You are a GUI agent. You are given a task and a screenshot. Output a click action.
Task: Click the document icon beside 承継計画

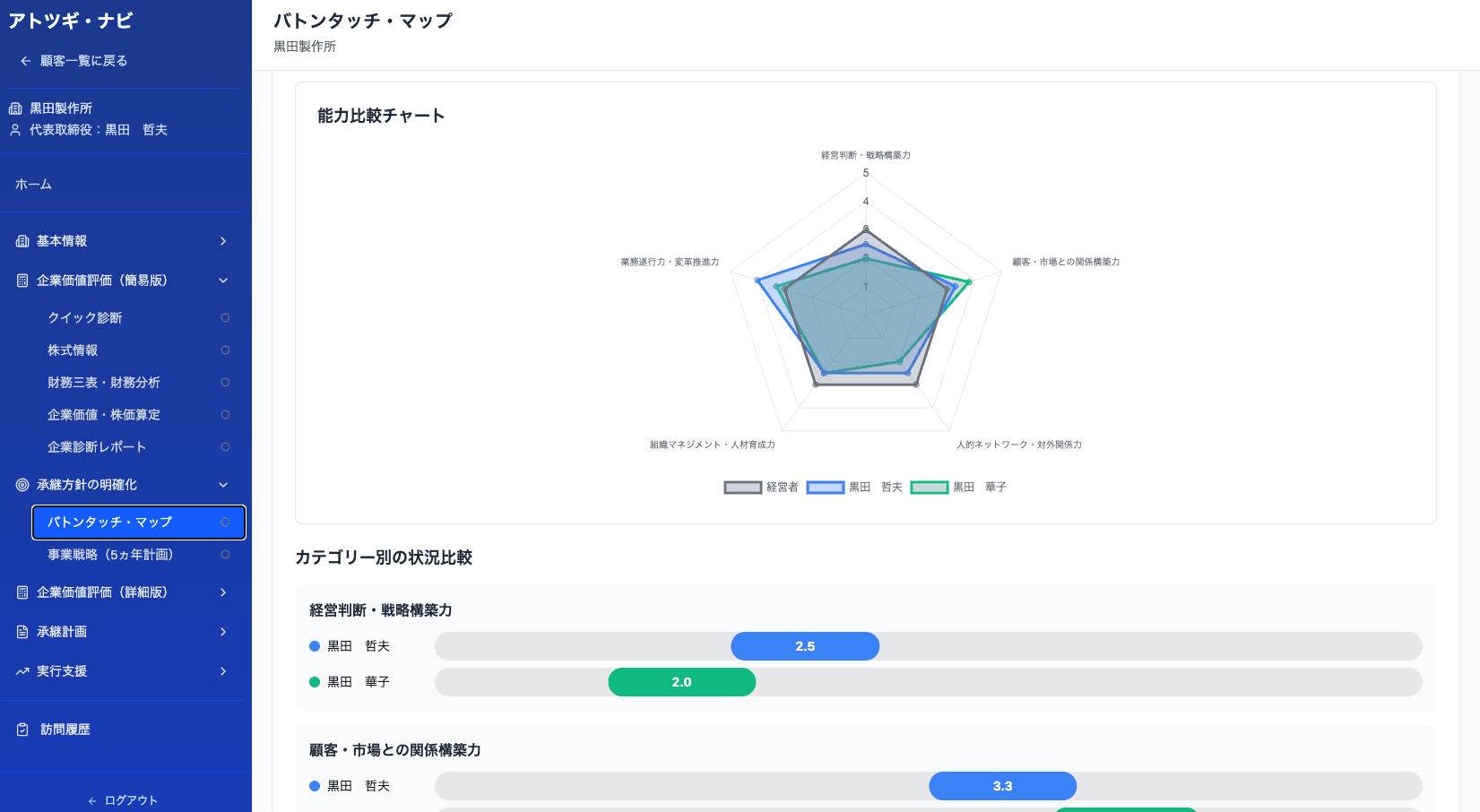click(x=22, y=632)
